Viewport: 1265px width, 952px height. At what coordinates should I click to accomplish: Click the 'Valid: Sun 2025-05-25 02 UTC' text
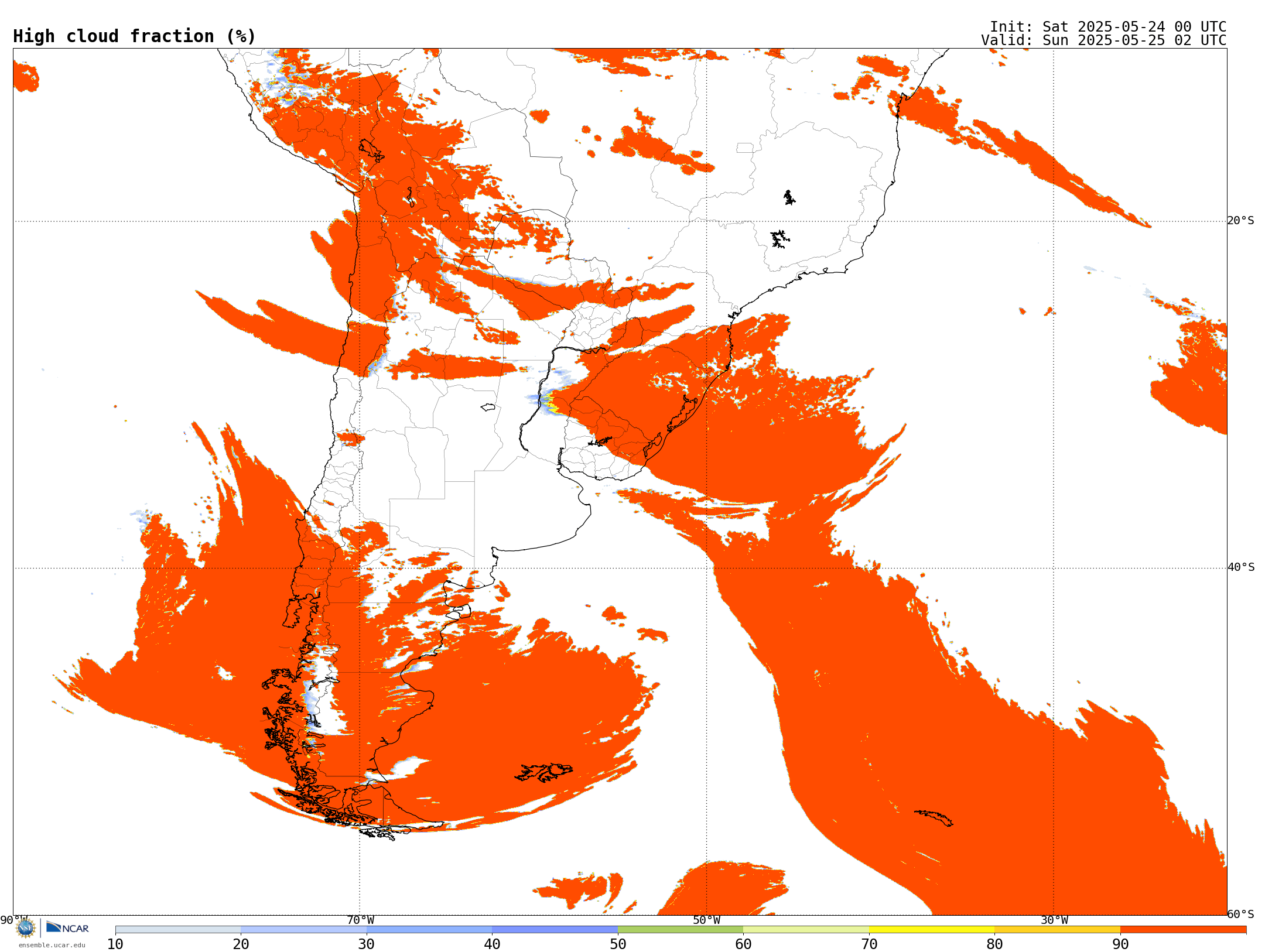pos(1103,40)
